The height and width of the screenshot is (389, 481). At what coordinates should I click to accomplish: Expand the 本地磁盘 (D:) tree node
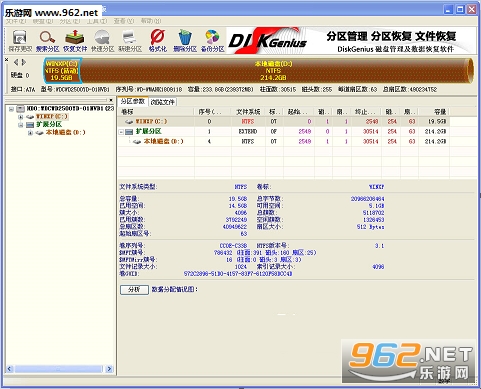pos(30,133)
